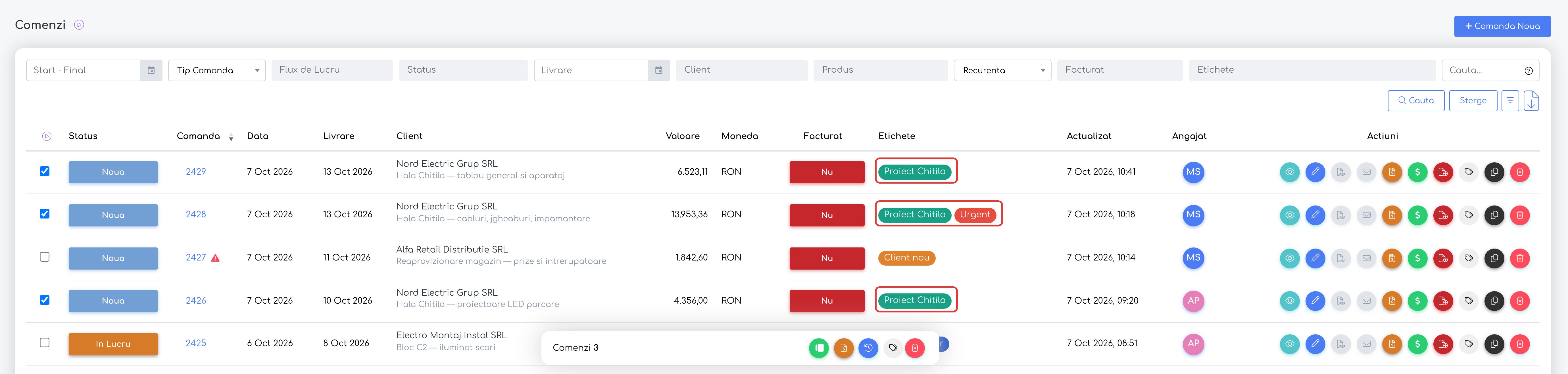Click In Lucru status of order 2425

(x=113, y=344)
